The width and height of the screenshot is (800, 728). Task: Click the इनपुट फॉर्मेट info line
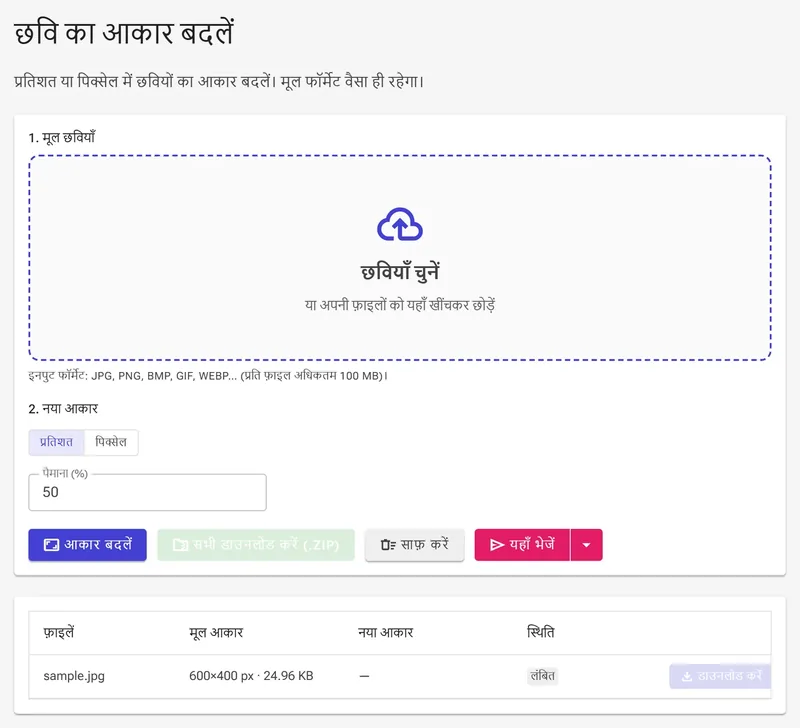click(208, 376)
